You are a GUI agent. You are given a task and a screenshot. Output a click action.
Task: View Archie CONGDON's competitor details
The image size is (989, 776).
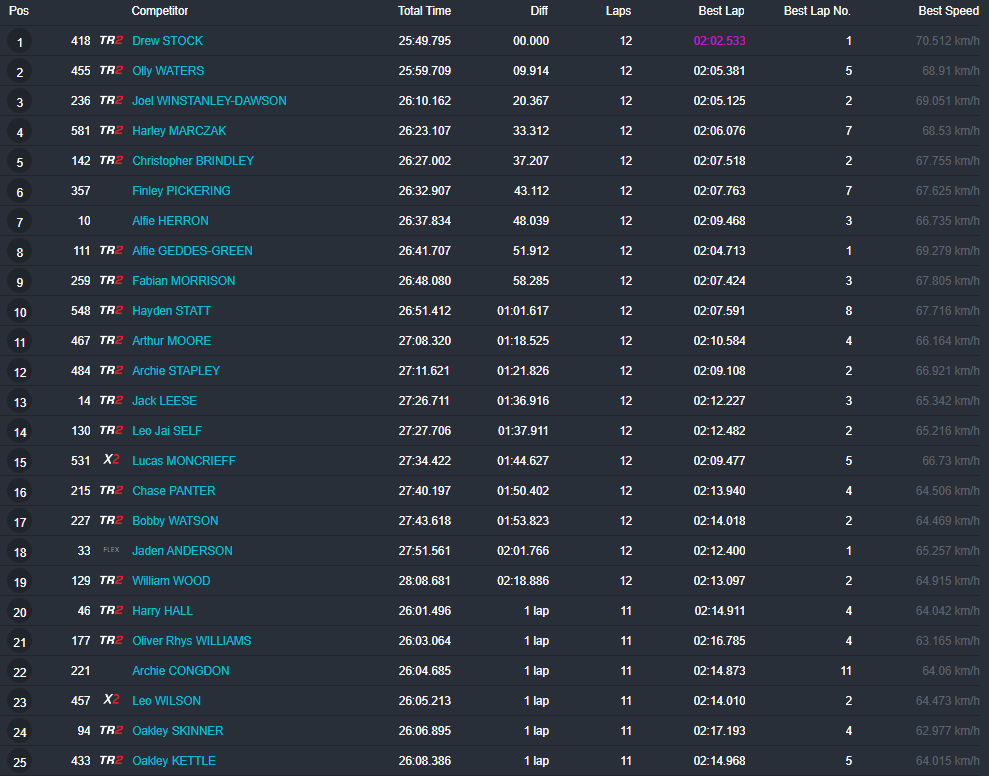click(x=180, y=671)
